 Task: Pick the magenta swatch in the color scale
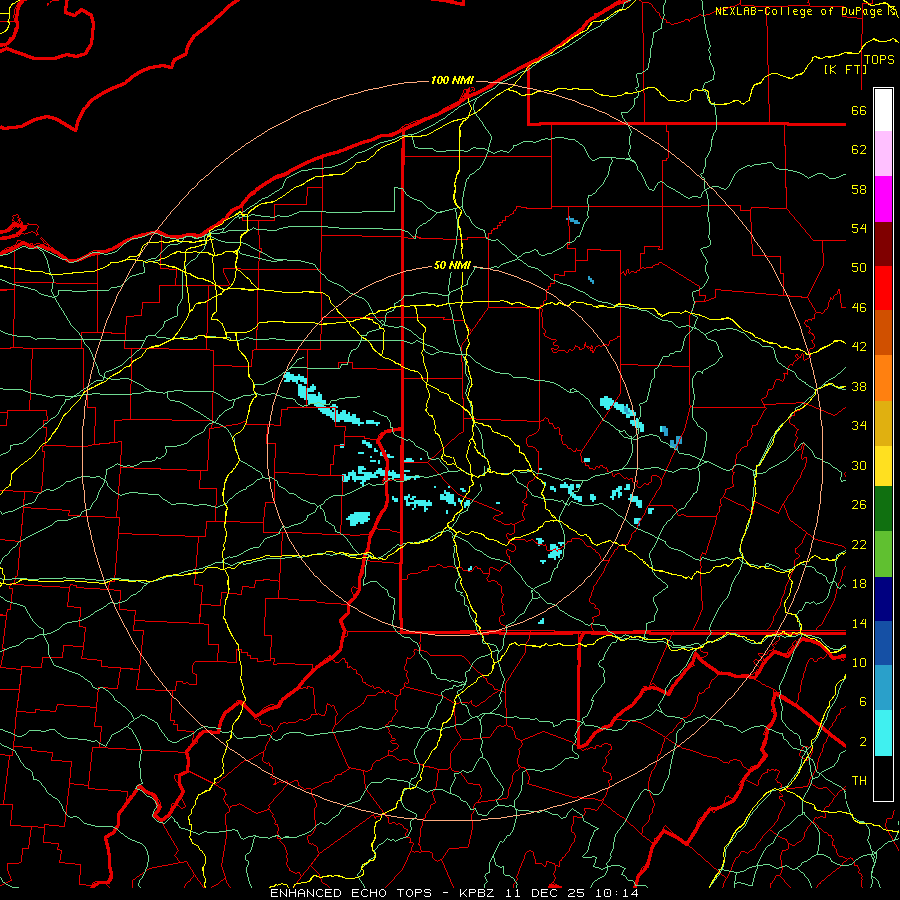(883, 199)
